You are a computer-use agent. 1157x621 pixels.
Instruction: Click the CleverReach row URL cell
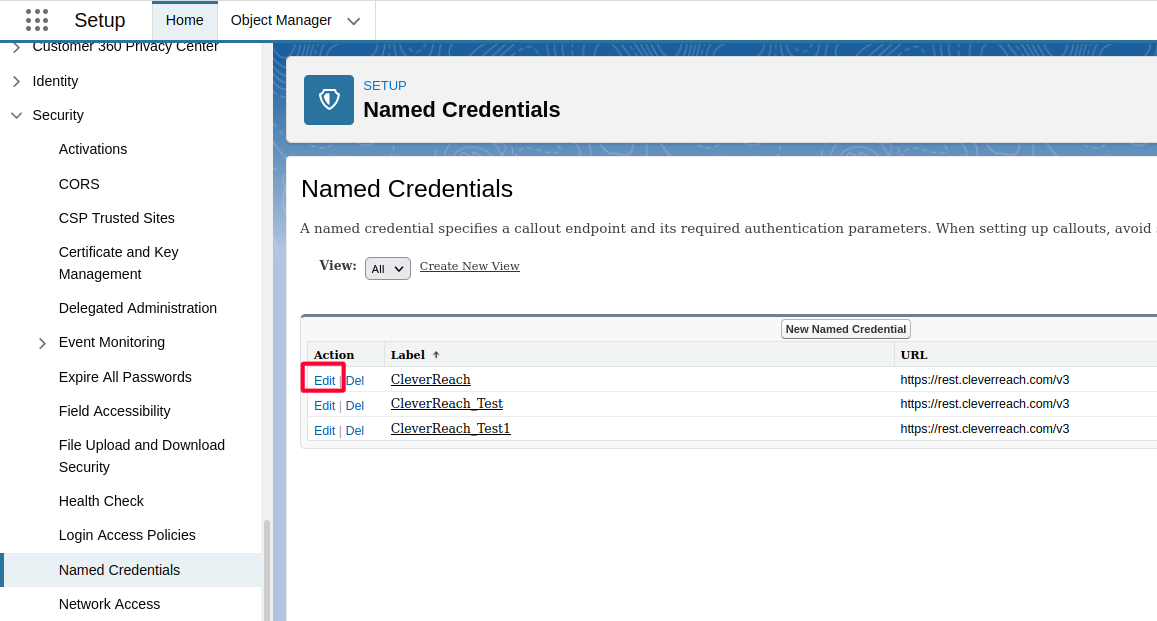click(984, 380)
